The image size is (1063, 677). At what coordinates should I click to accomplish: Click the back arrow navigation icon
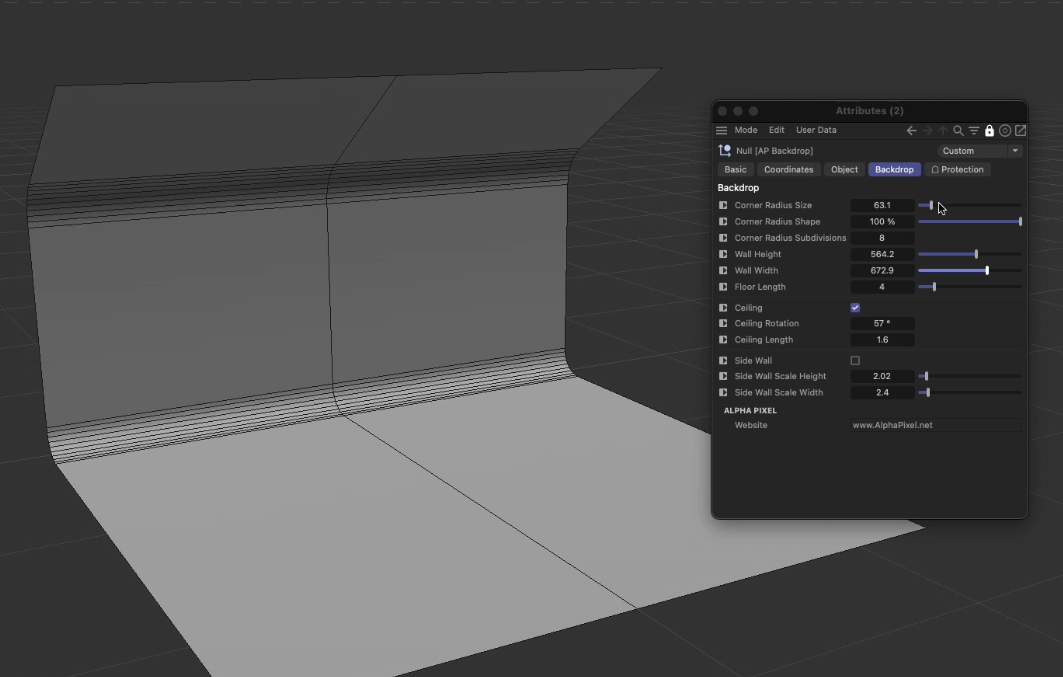911,131
